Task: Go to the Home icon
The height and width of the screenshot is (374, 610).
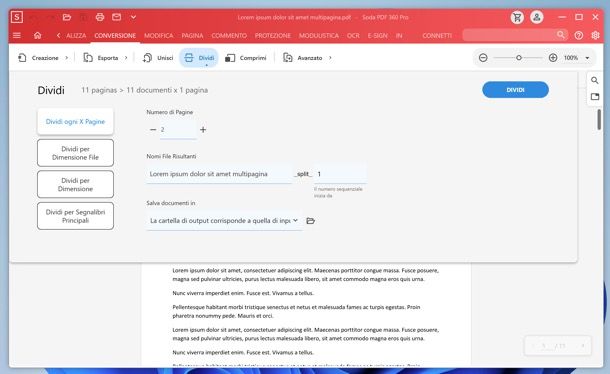Action: click(37, 35)
